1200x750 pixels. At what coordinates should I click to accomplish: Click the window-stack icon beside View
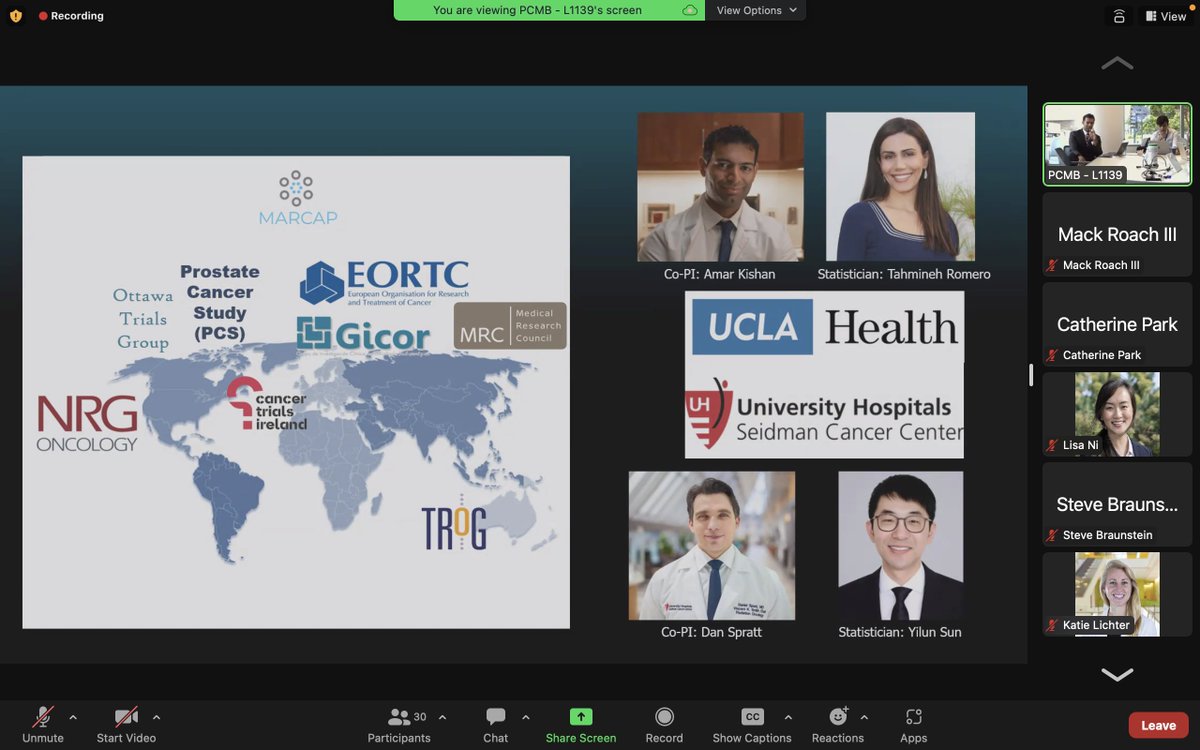pos(1119,16)
